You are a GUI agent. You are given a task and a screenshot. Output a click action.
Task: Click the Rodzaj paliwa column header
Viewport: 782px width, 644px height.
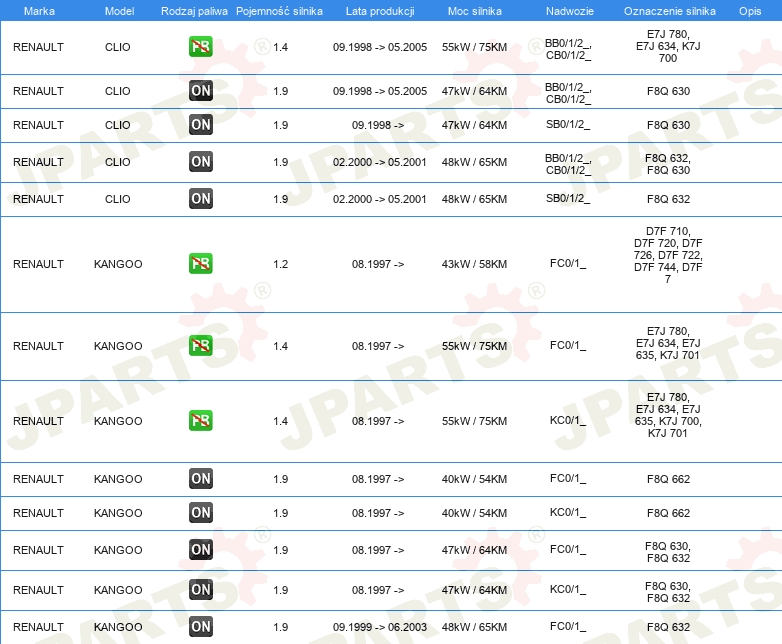(x=194, y=11)
